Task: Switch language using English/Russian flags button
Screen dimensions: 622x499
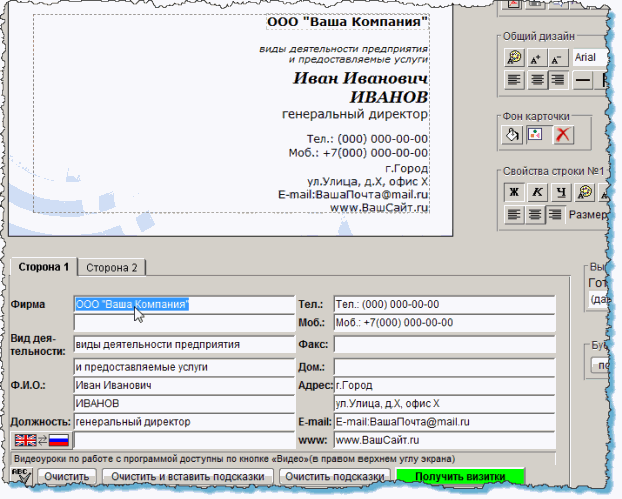Action: [39, 440]
